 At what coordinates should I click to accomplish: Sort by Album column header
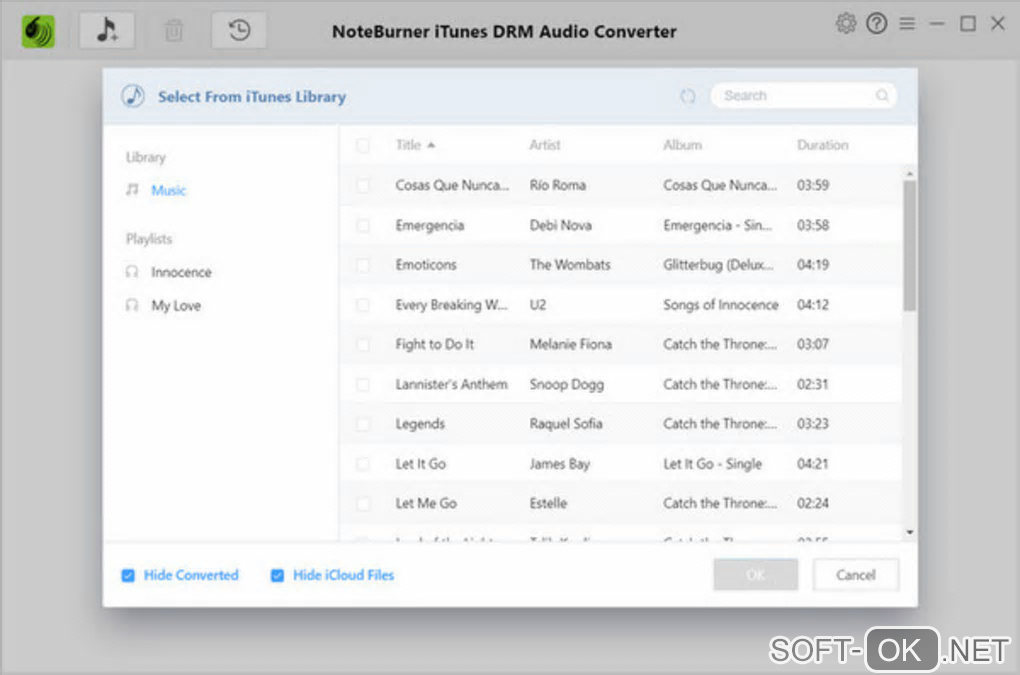[682, 145]
